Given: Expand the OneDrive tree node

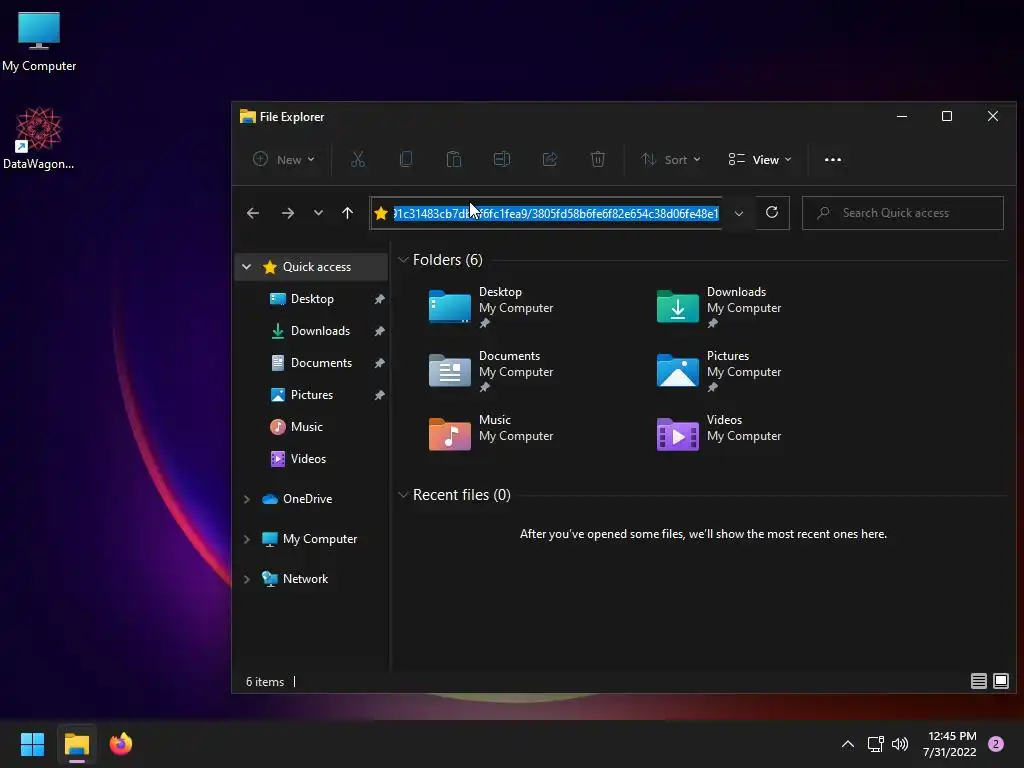Looking at the screenshot, I should click(246, 499).
